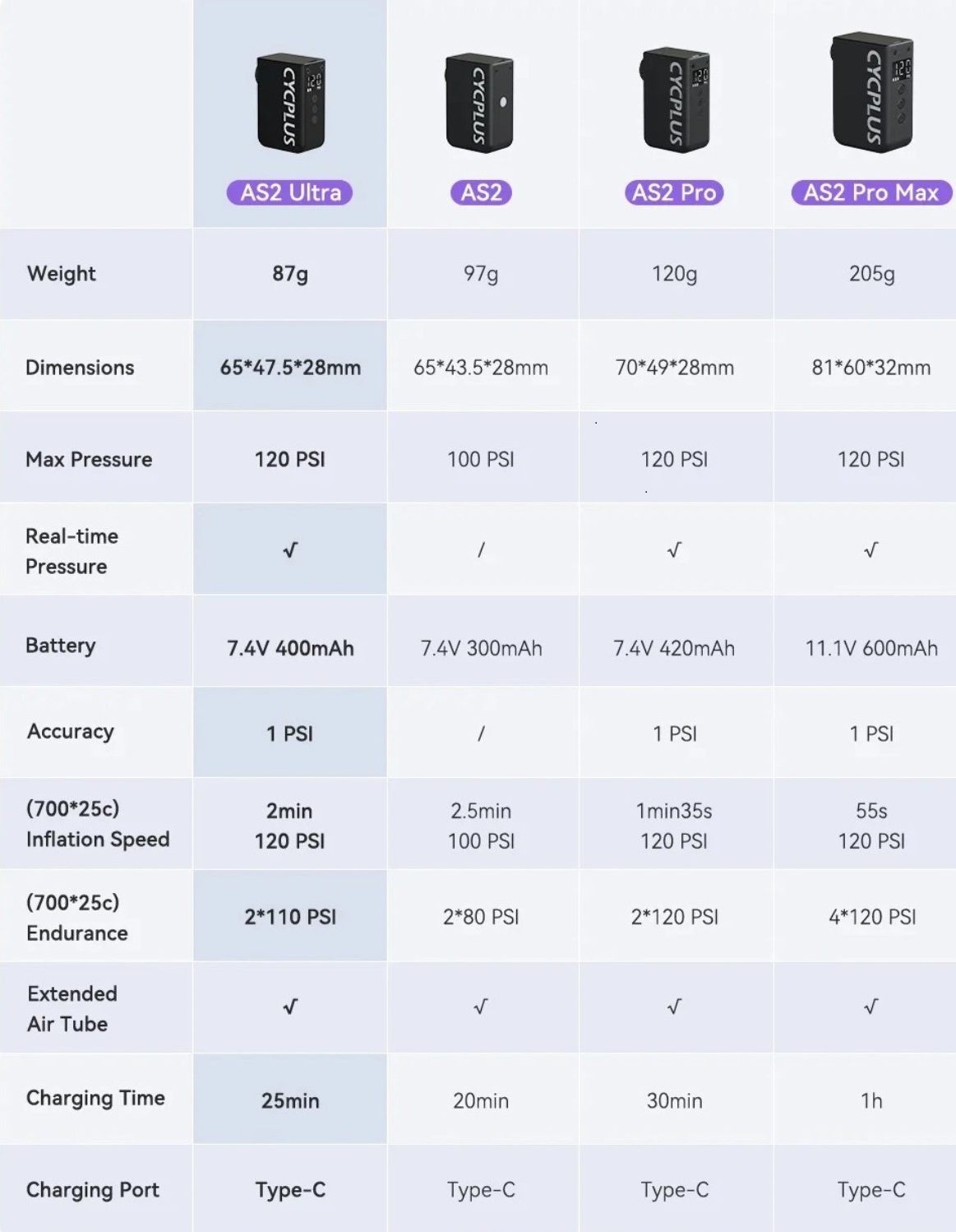The height and width of the screenshot is (1232, 956).
Task: Click Extended Air Tube checkmark under AS2 Ultra
Action: (290, 1007)
